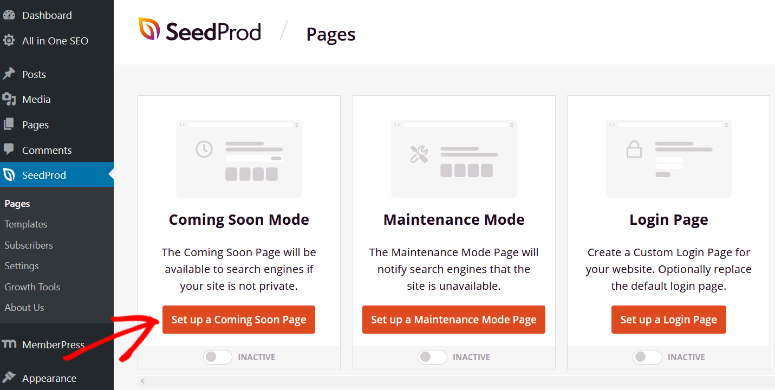The height and width of the screenshot is (390, 775).
Task: Click the wrench tools icon in Maintenance preview
Action: [419, 154]
